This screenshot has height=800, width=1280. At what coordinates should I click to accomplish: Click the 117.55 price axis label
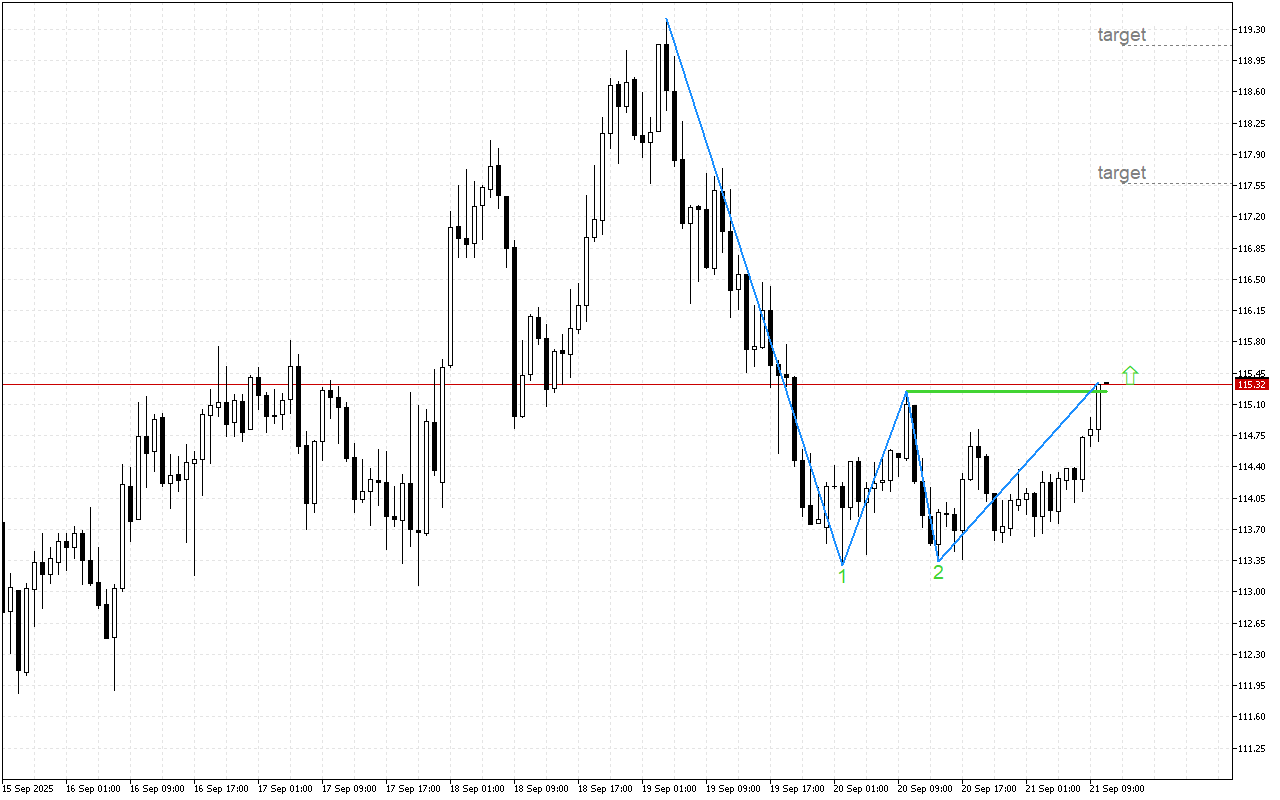pyautogui.click(x=1251, y=186)
